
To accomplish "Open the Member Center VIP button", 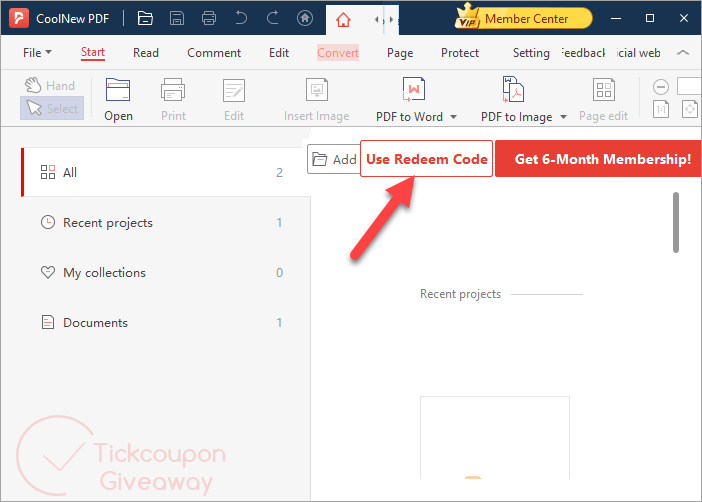I will tap(523, 18).
